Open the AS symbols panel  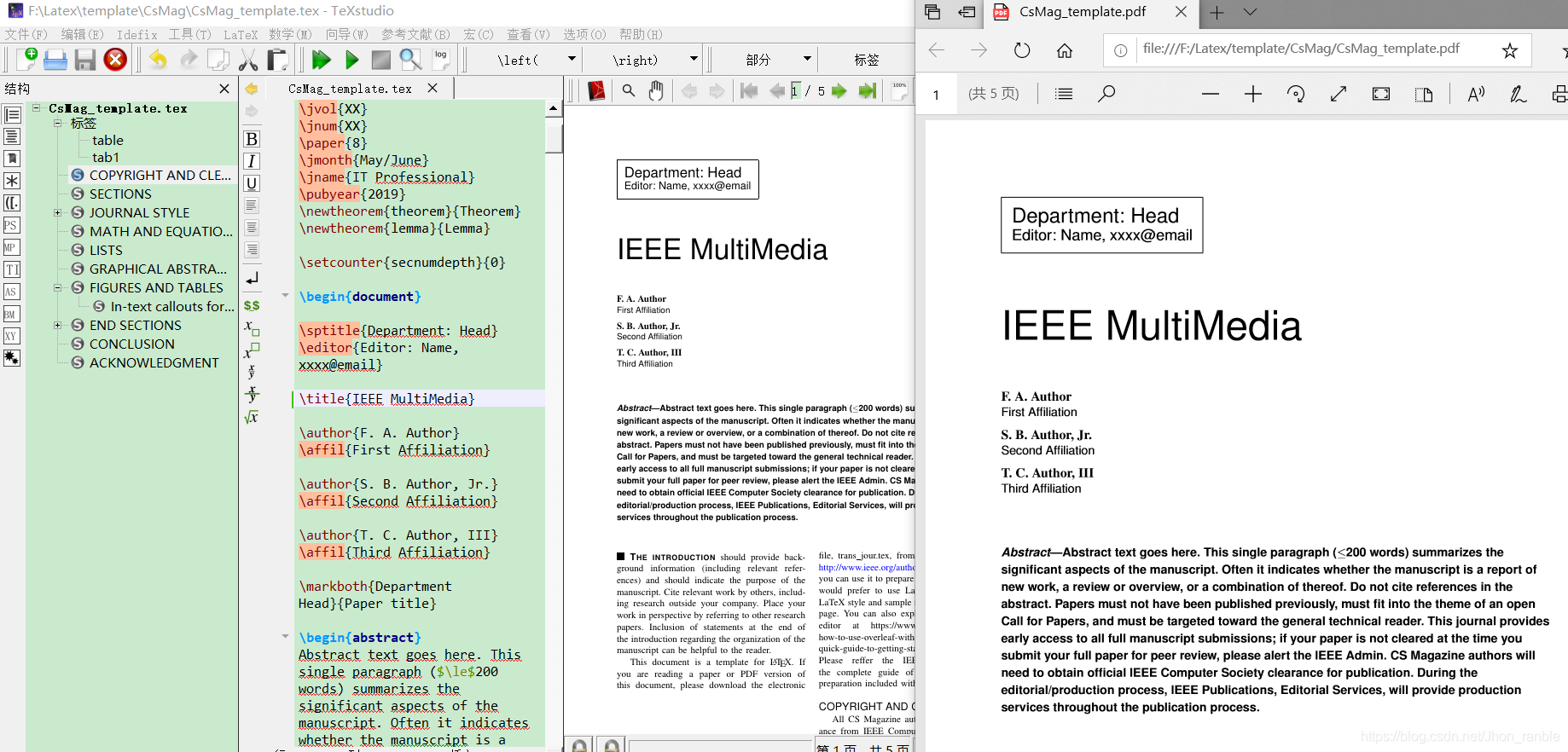(x=11, y=292)
